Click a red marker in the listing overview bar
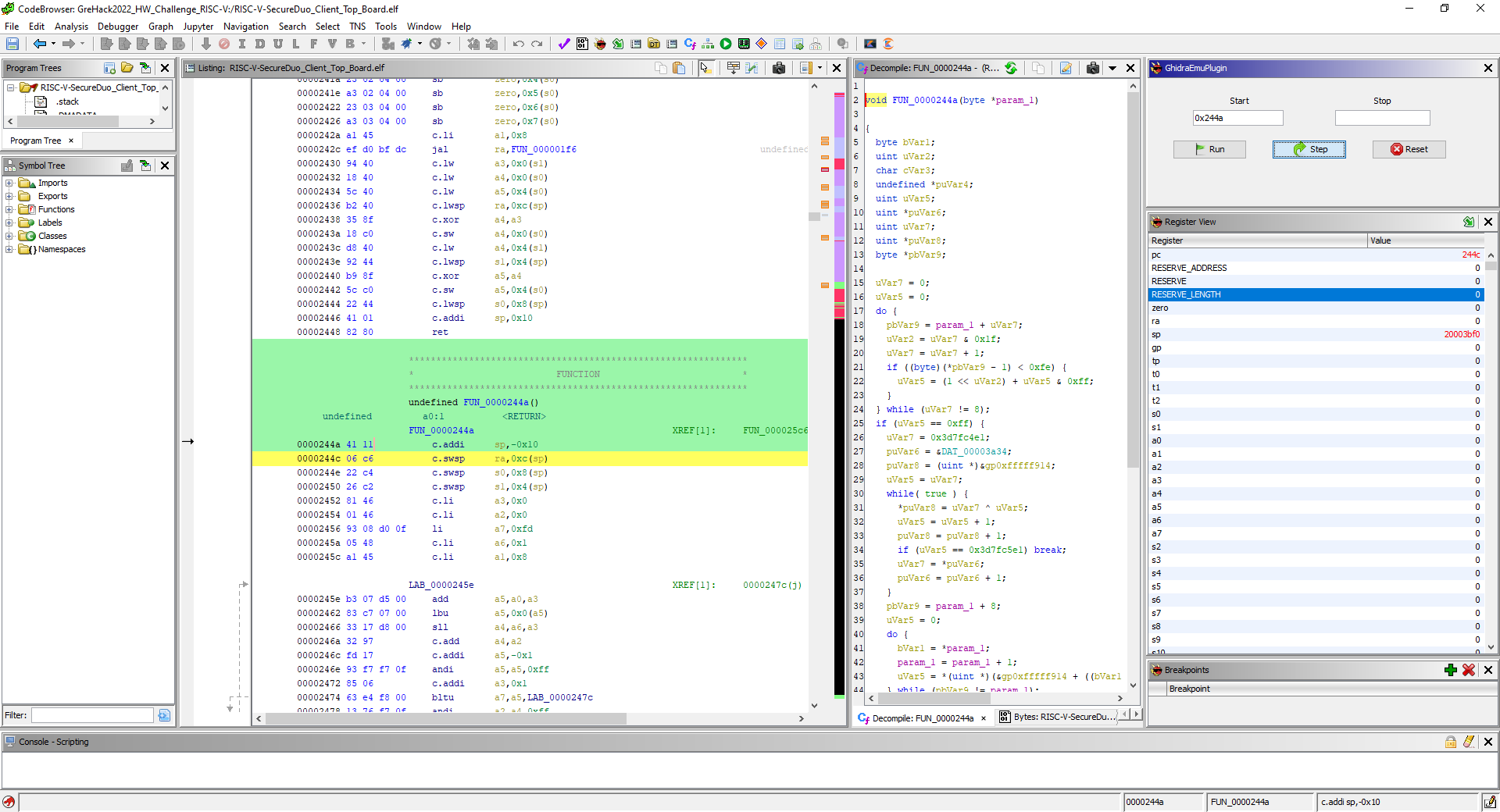 tap(839, 166)
